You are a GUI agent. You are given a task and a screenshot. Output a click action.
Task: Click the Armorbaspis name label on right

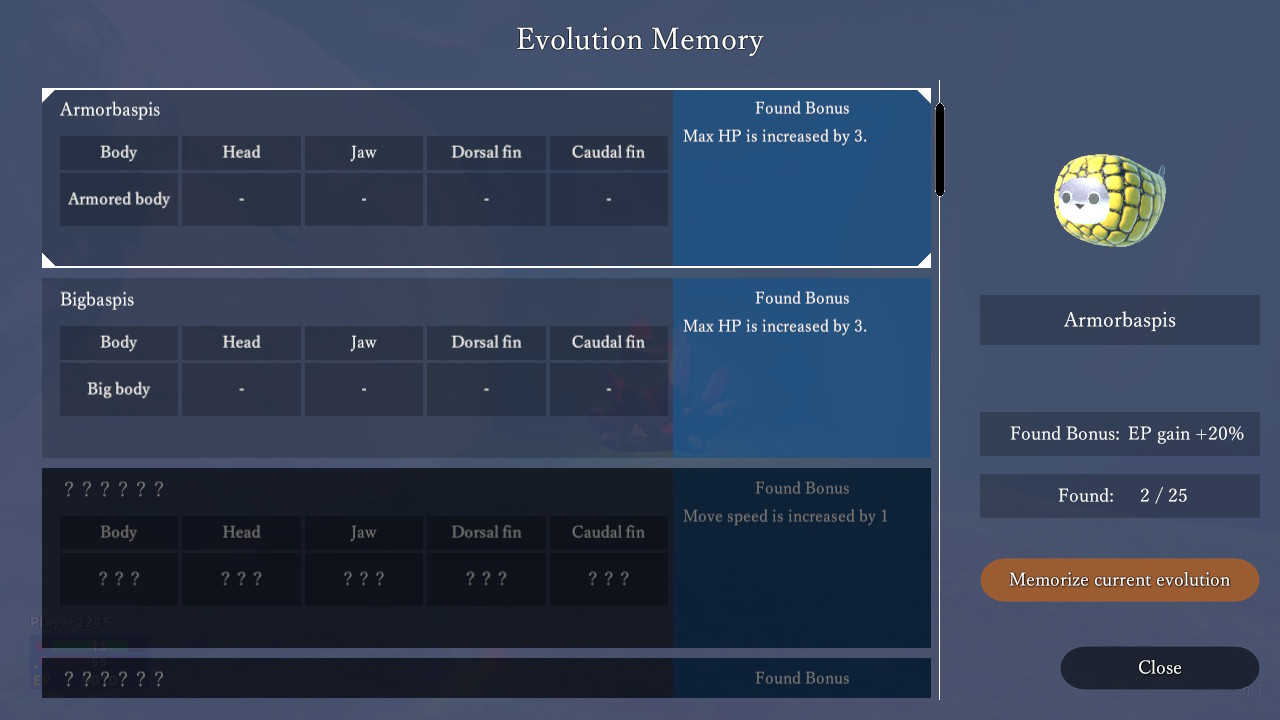point(1119,320)
